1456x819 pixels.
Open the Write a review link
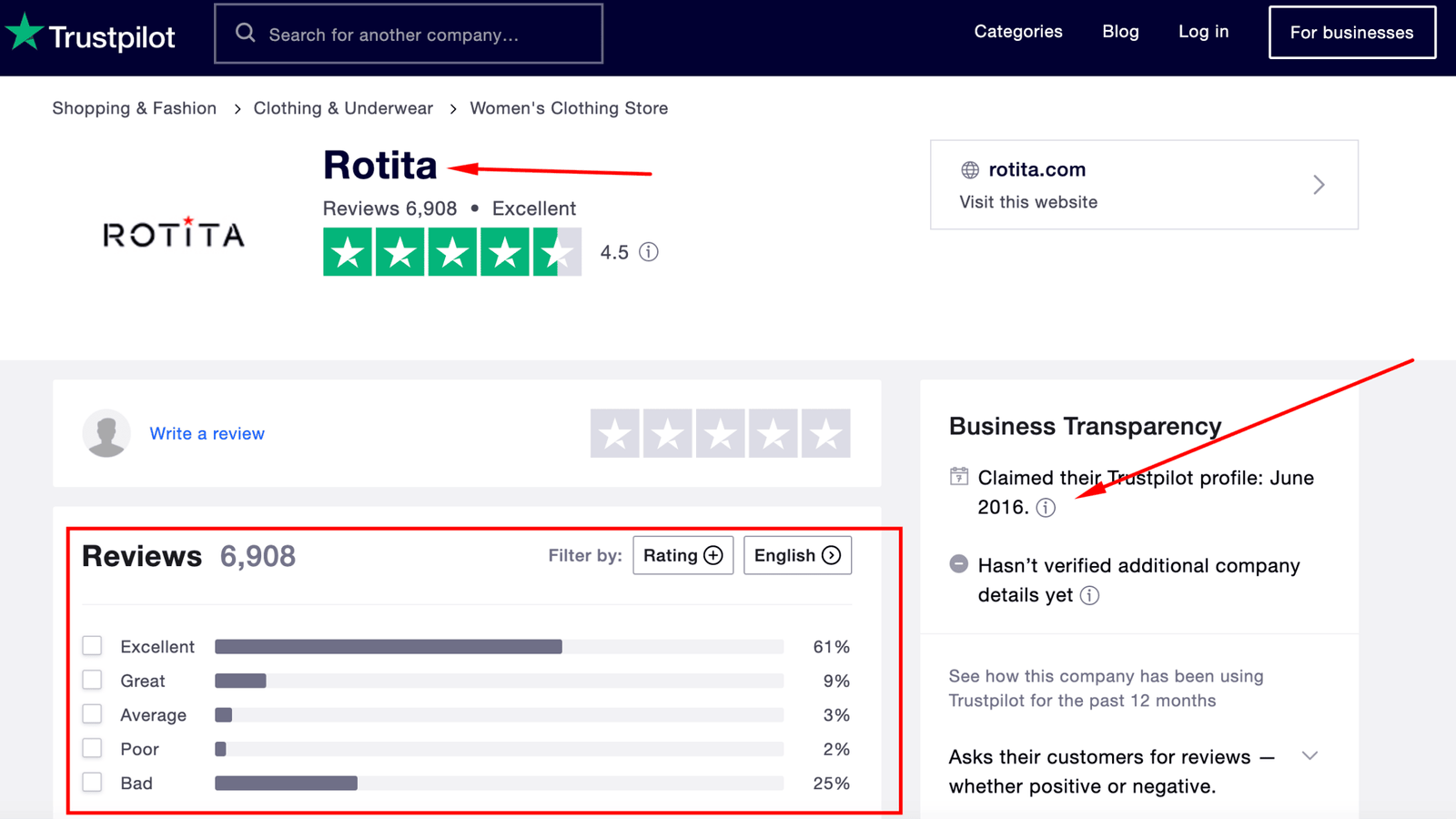pos(207,433)
